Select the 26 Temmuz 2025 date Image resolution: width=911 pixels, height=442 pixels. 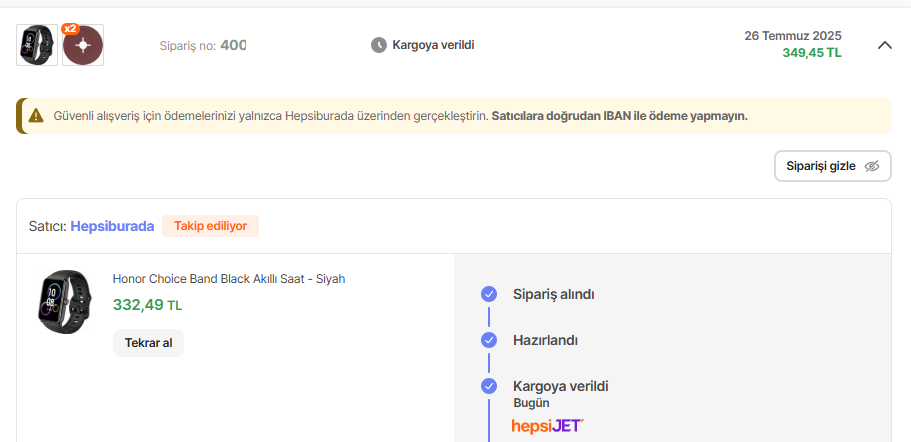click(793, 35)
